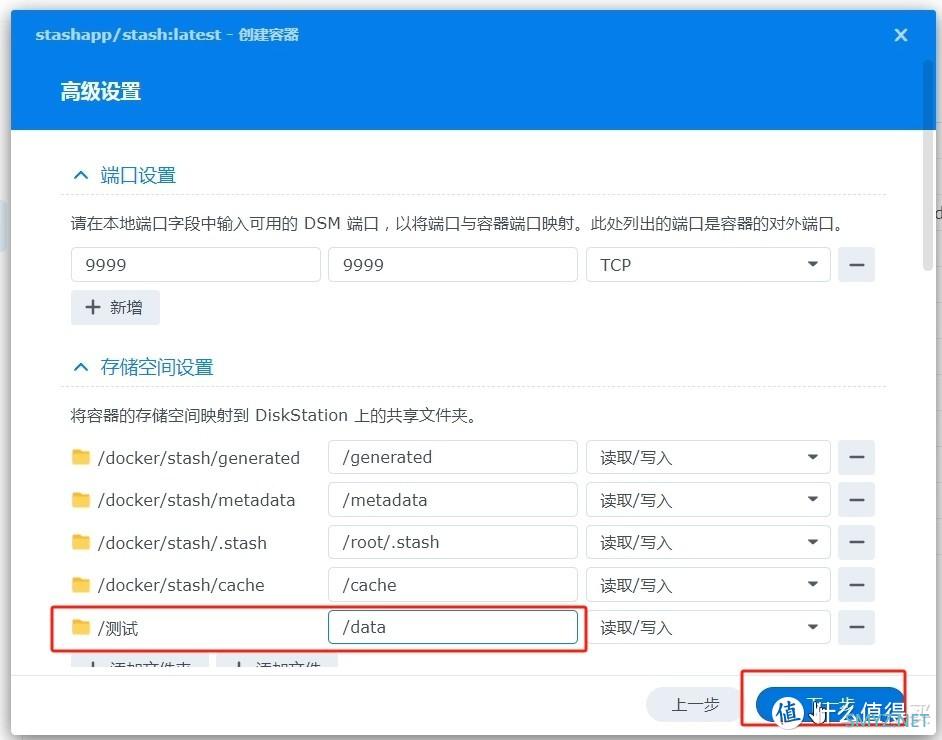Edit the container port field 9999
This screenshot has width=942, height=740.
click(x=452, y=264)
